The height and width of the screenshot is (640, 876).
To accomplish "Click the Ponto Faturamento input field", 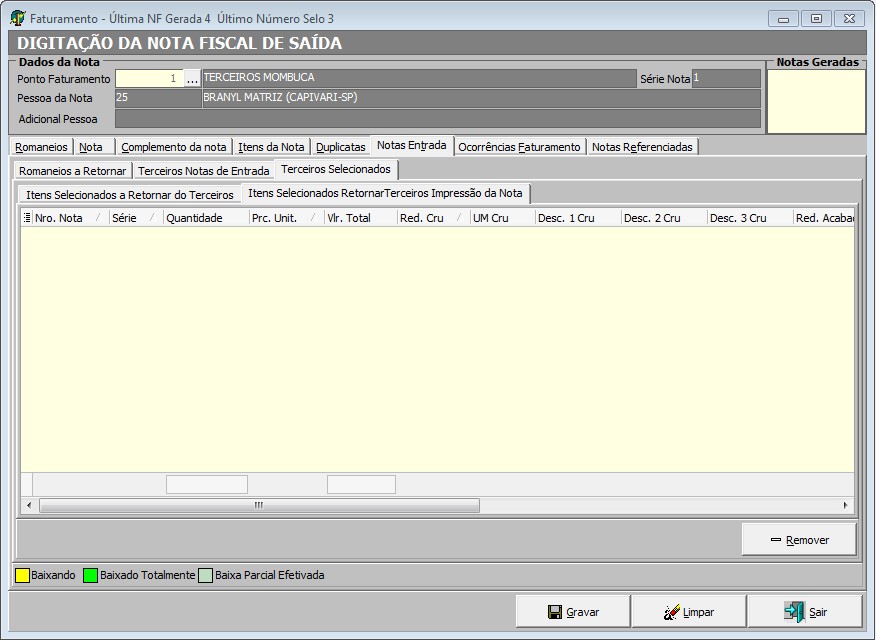I will pyautogui.click(x=149, y=79).
